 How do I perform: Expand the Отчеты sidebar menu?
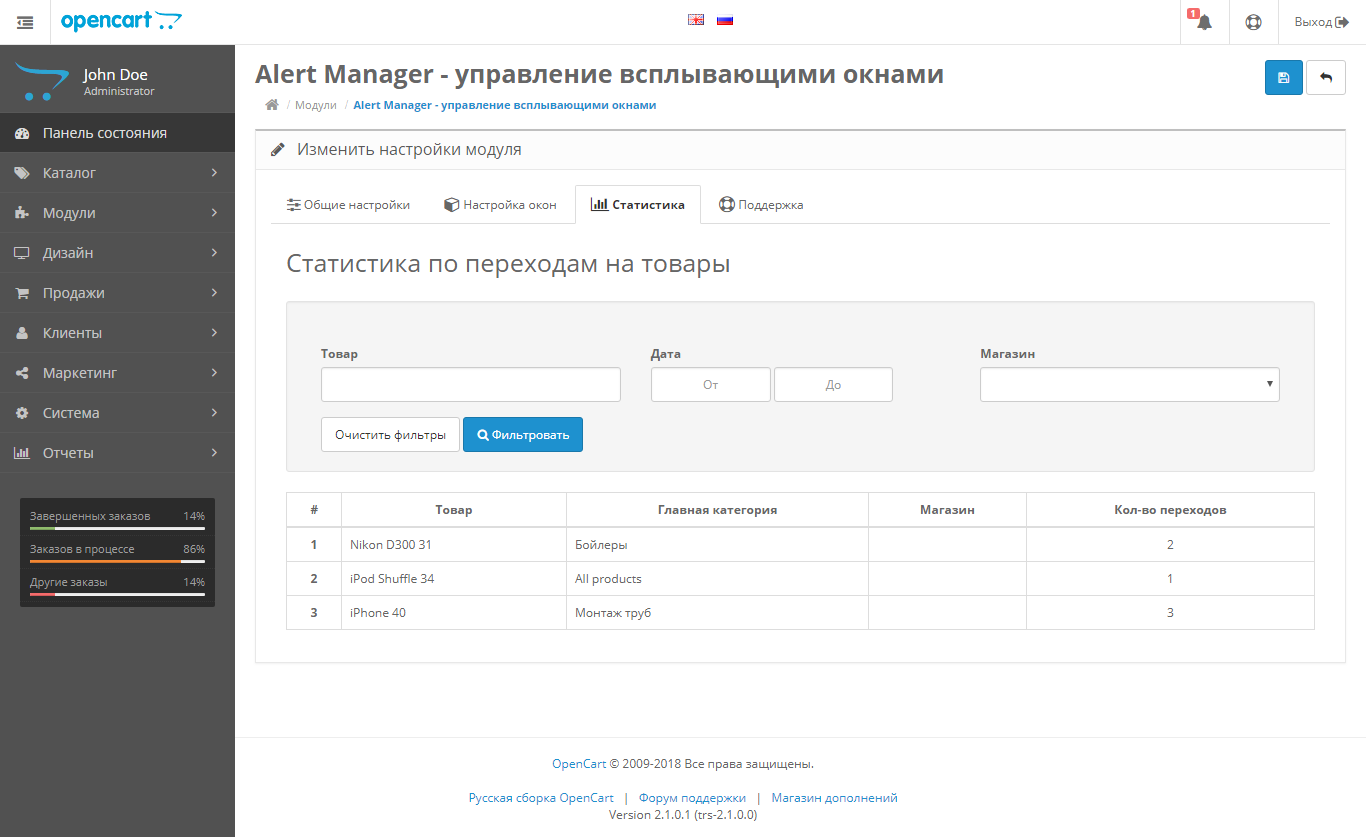pos(117,453)
